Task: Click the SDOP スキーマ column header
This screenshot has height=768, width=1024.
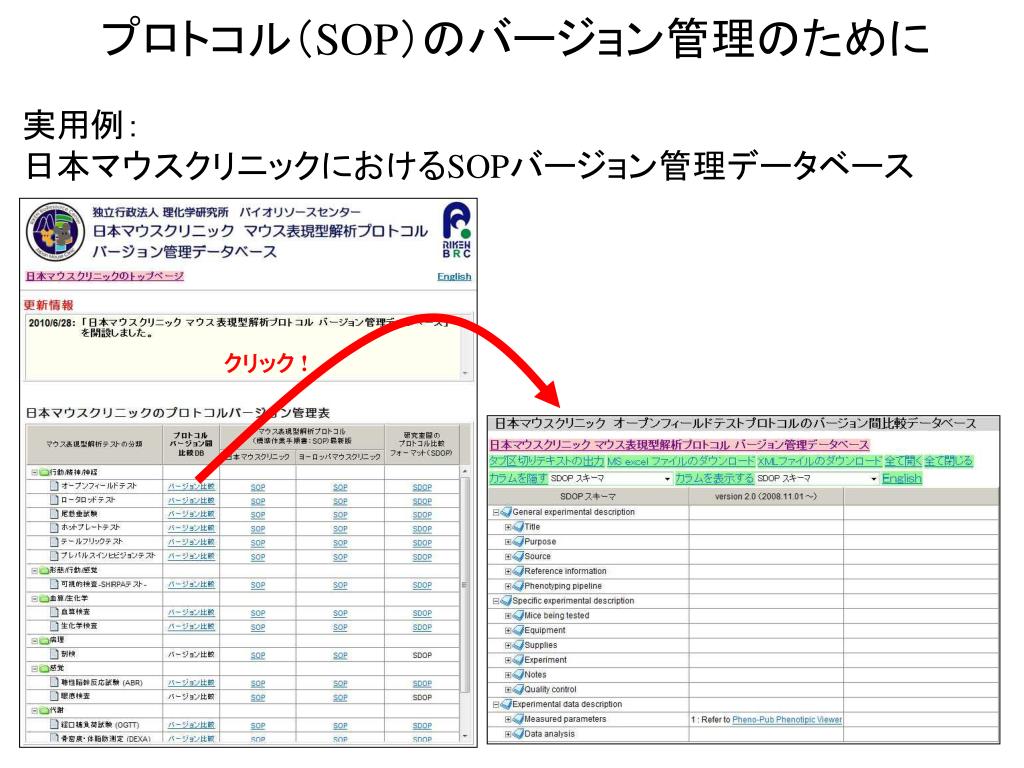Action: tap(588, 497)
